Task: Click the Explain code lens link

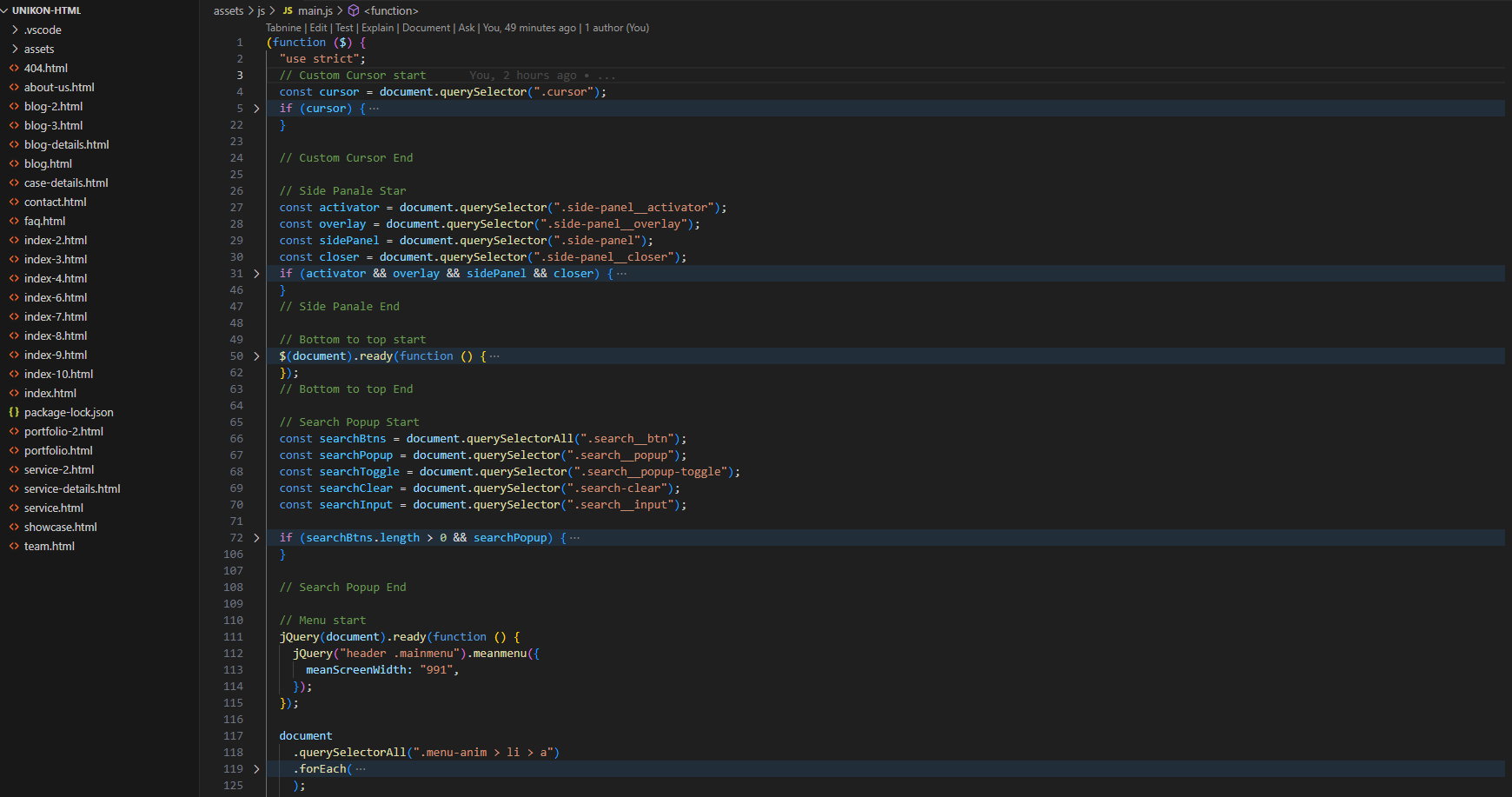Action: pyautogui.click(x=377, y=28)
